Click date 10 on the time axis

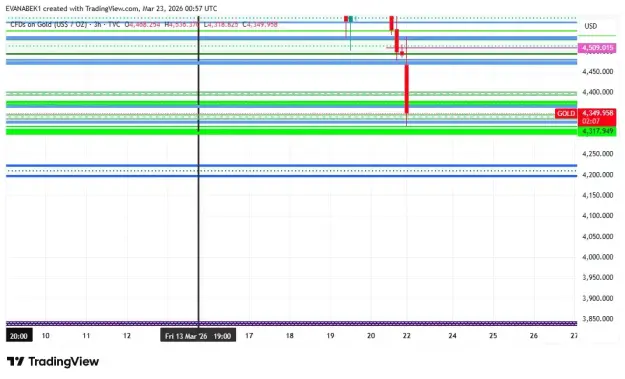coord(45,336)
